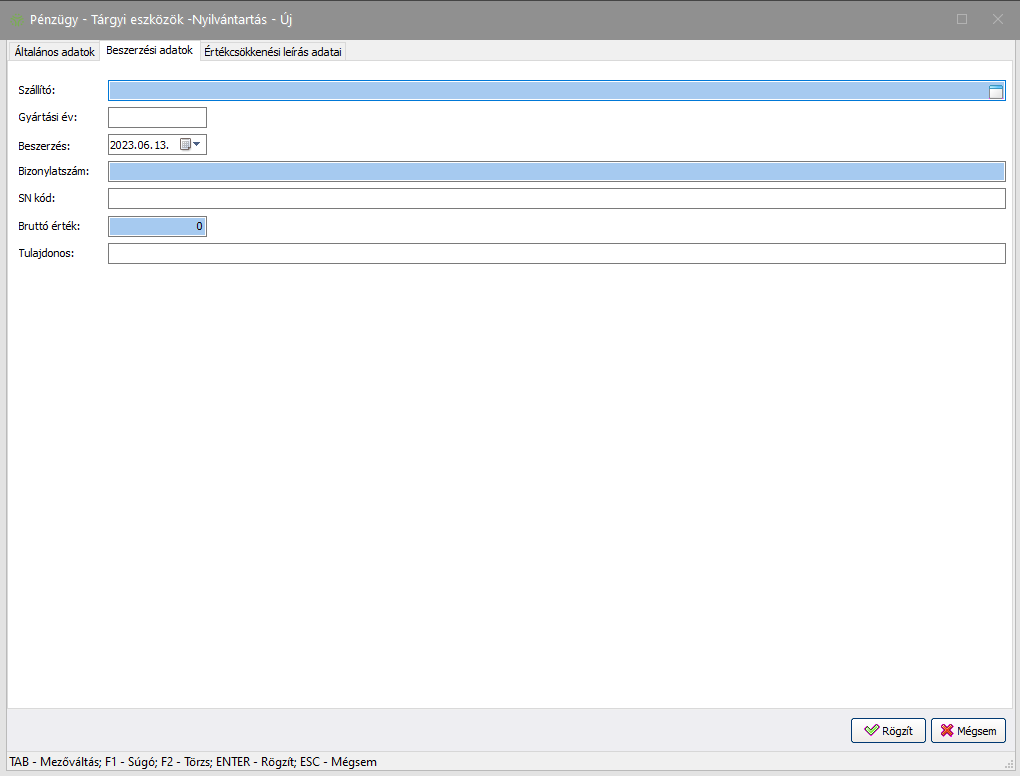The image size is (1020, 776).
Task: Maximize the Tárgyi eszközök window
Action: (x=962, y=19)
